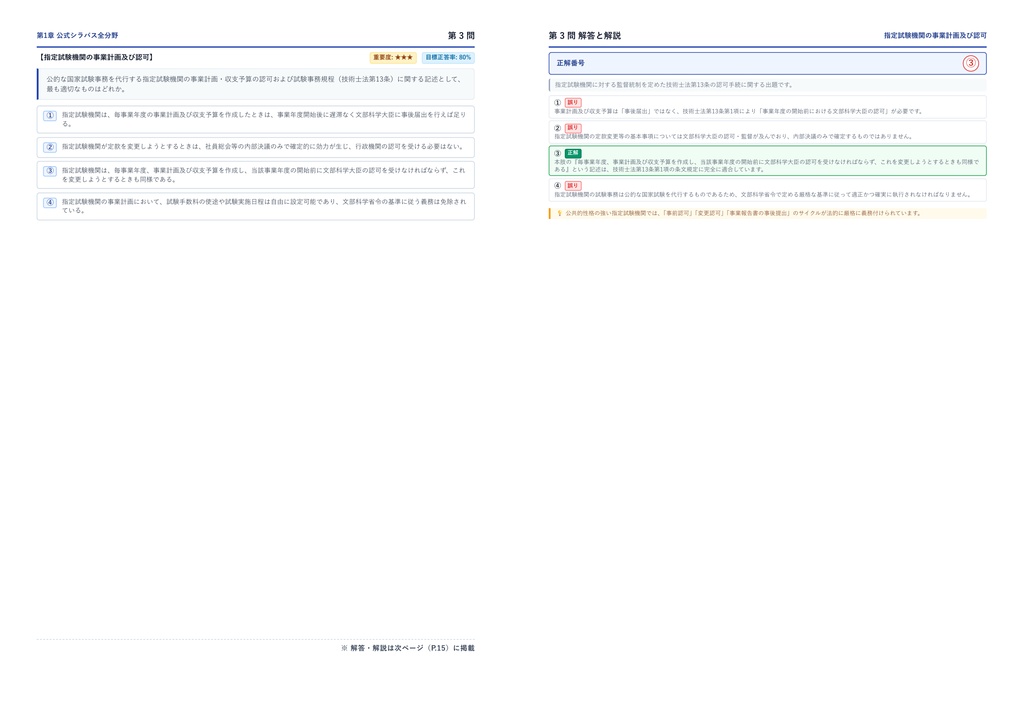Click the lightbulb tip icon
1024x724 pixels.
pos(559,213)
